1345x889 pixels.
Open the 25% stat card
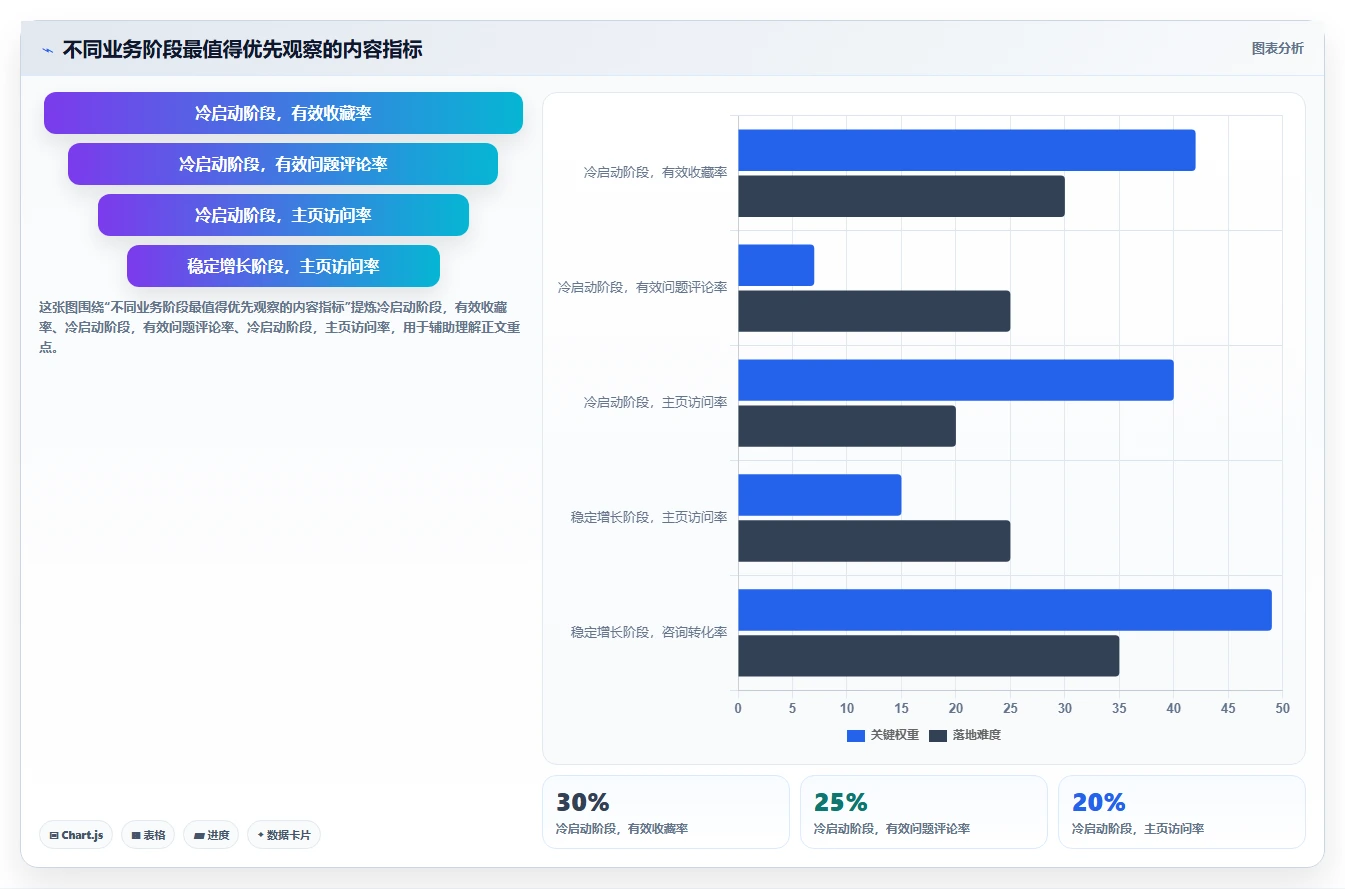(x=924, y=812)
